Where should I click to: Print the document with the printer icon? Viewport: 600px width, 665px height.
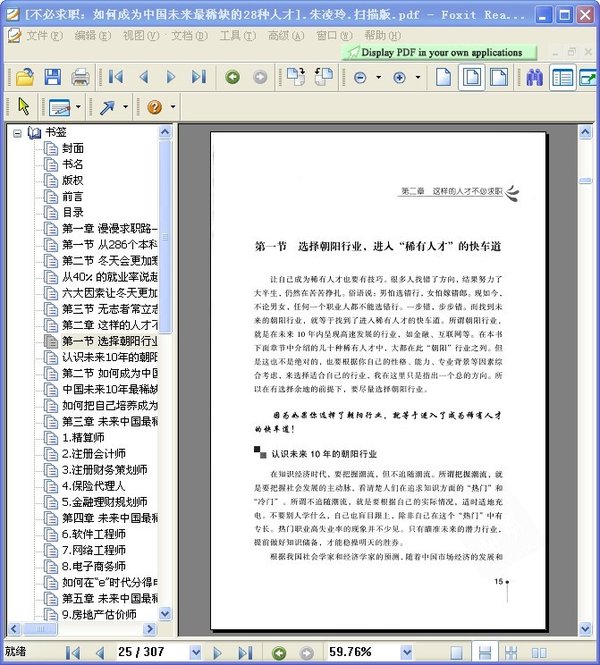[x=80, y=77]
